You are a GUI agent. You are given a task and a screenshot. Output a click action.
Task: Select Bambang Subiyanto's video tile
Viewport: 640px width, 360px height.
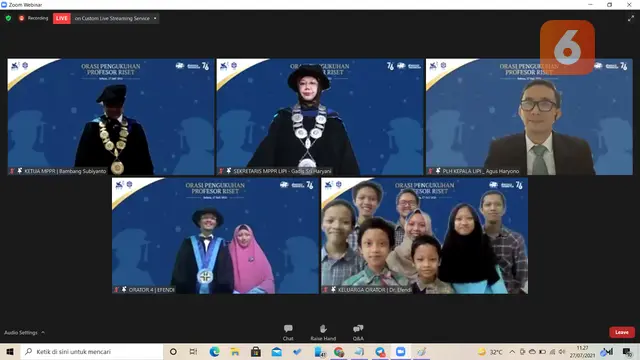(111, 117)
